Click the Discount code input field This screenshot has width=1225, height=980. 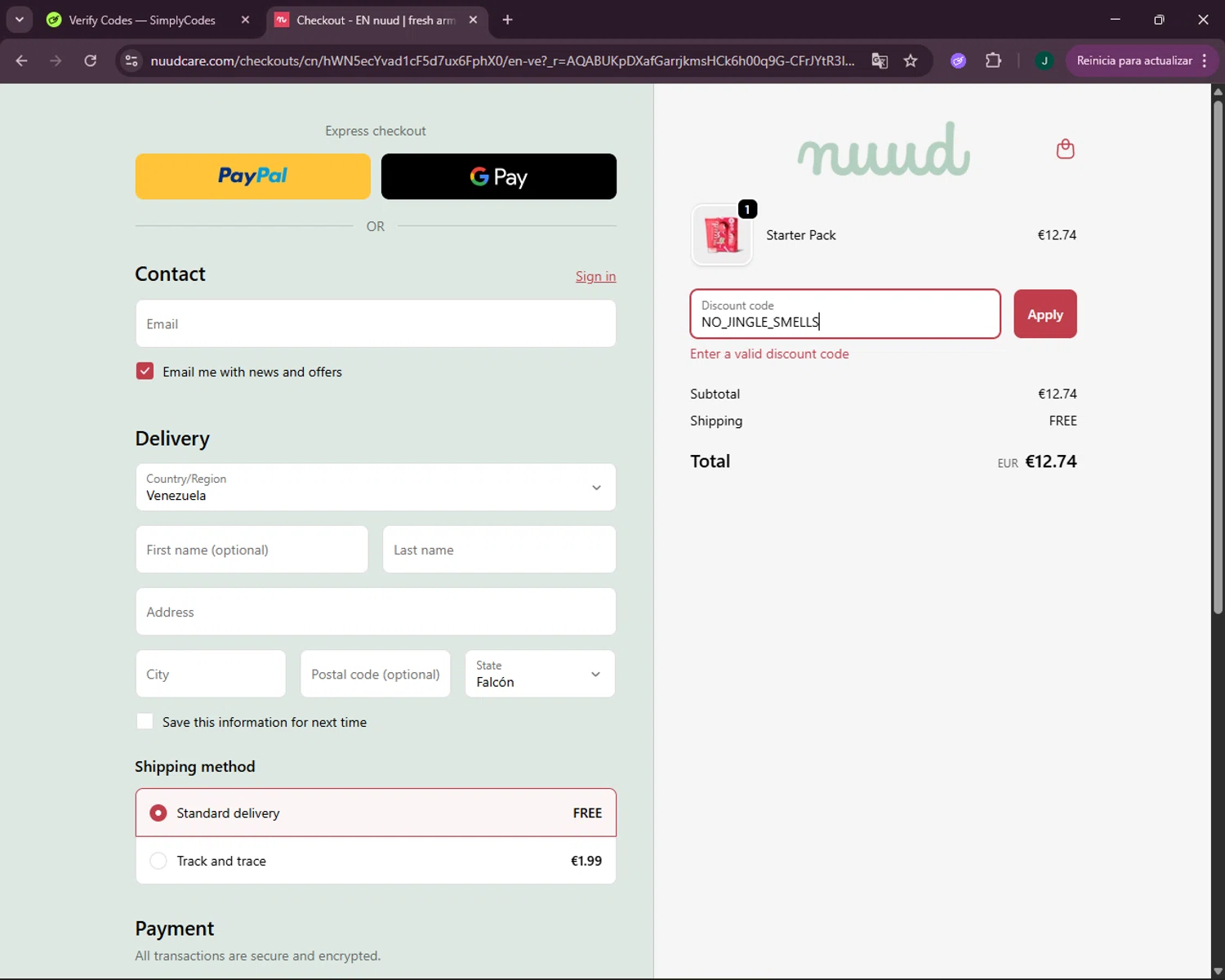(x=845, y=314)
